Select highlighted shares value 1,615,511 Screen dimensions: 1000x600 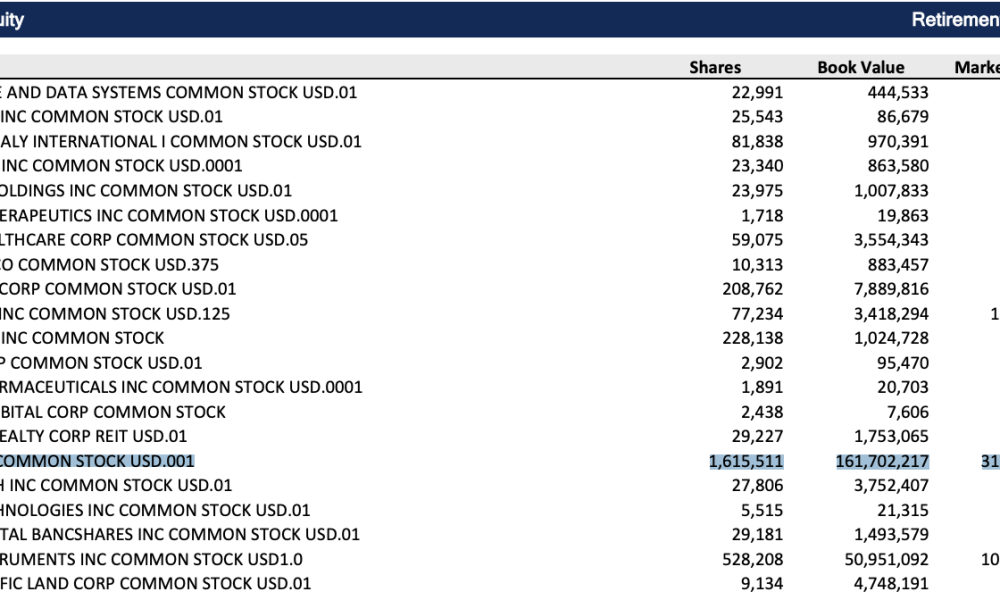pyautogui.click(x=746, y=461)
